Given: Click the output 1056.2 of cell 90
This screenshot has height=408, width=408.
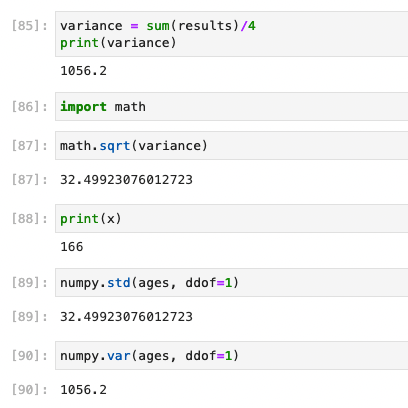Looking at the screenshot, I should pyautogui.click(x=83, y=390).
